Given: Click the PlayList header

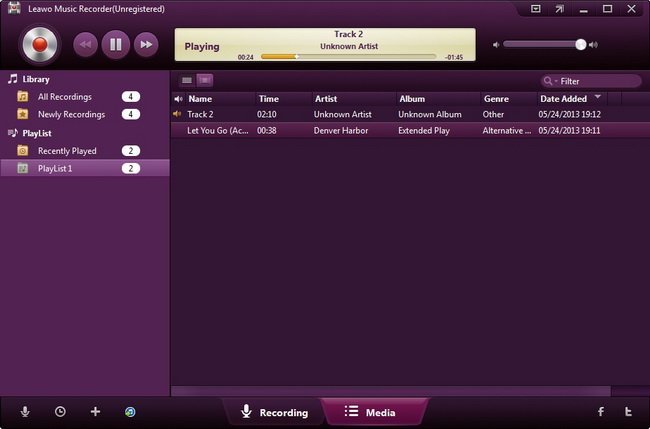Looking at the screenshot, I should 37,133.
